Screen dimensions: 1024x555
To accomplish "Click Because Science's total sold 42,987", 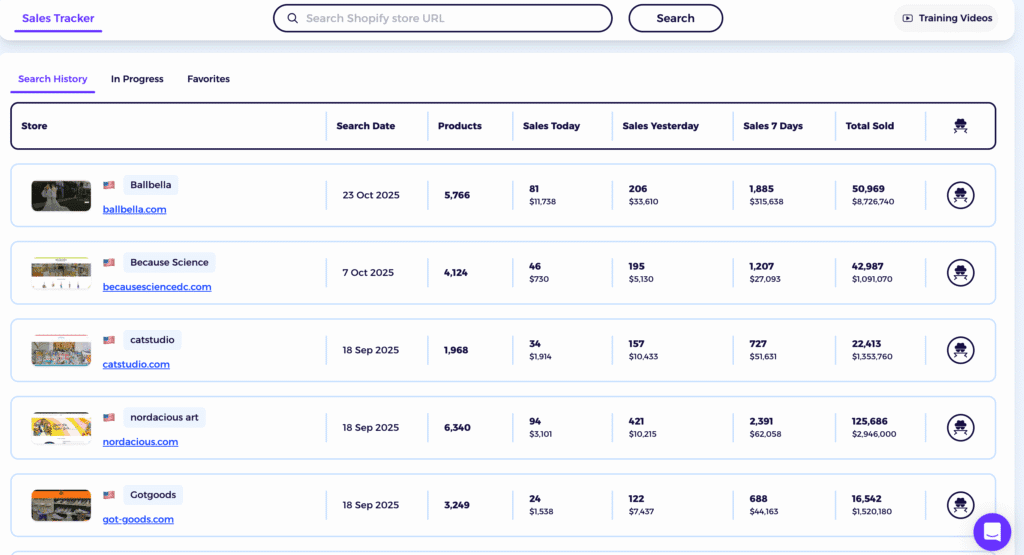I will (867, 266).
